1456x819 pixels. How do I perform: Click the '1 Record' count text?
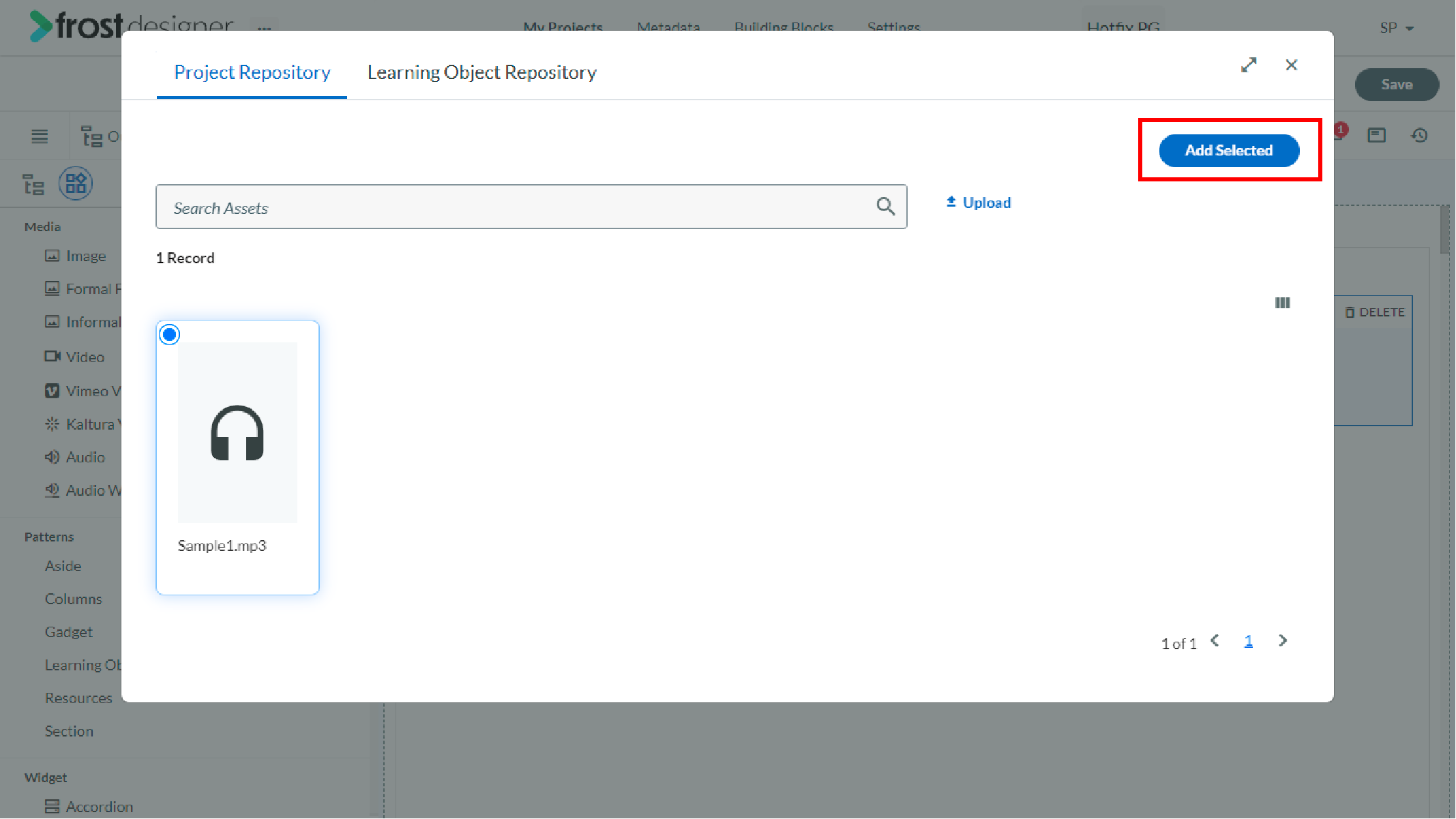pyautogui.click(x=185, y=258)
